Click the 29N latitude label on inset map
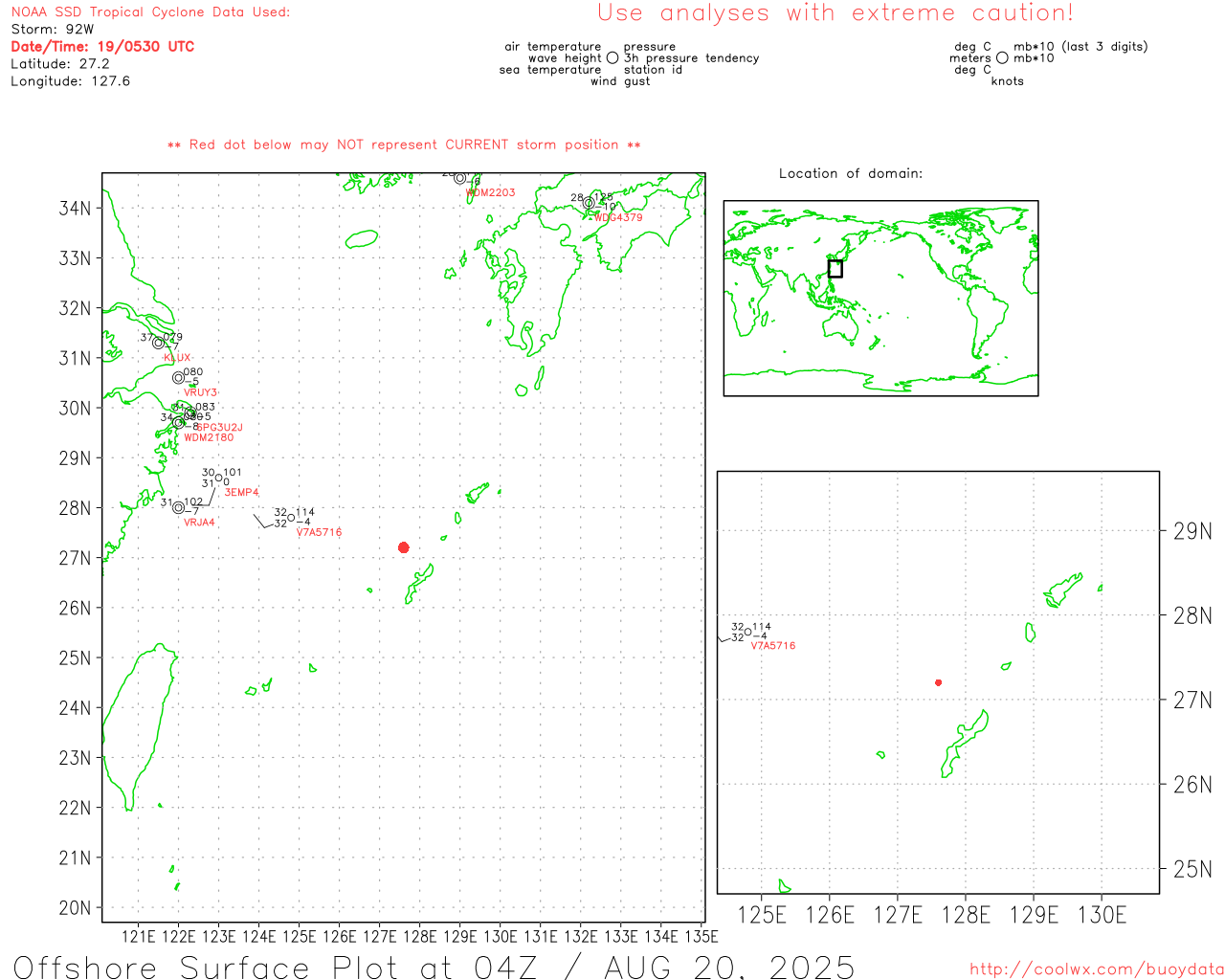 coord(1192,531)
